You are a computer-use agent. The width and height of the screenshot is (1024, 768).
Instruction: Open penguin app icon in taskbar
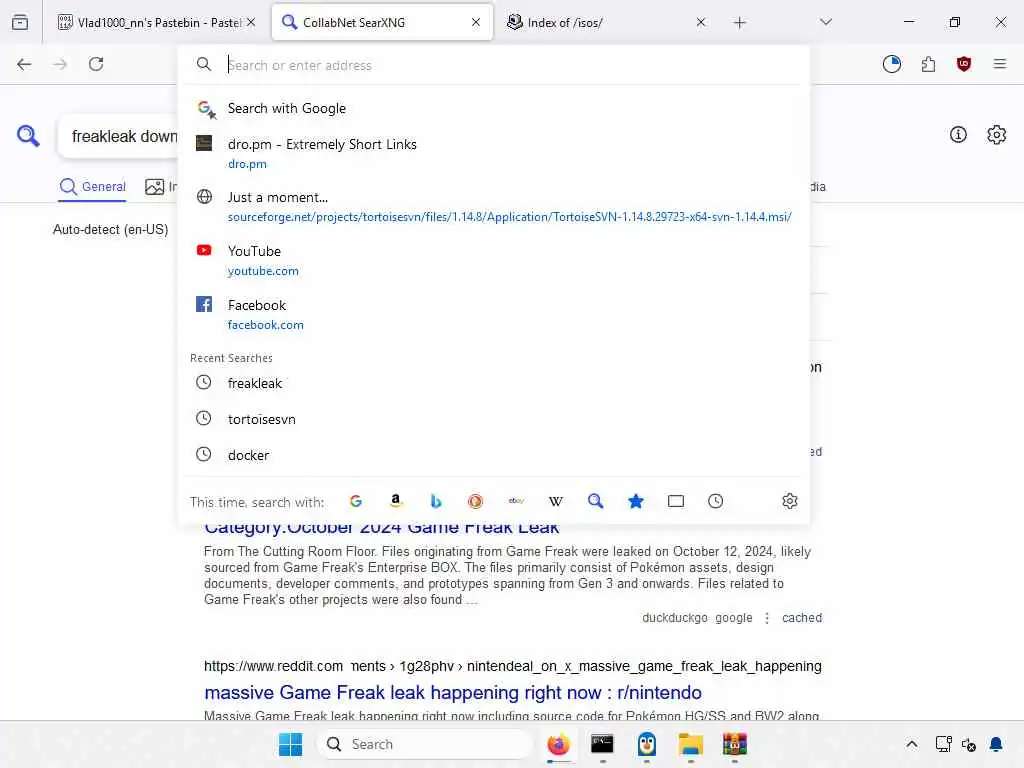pyautogui.click(x=647, y=744)
